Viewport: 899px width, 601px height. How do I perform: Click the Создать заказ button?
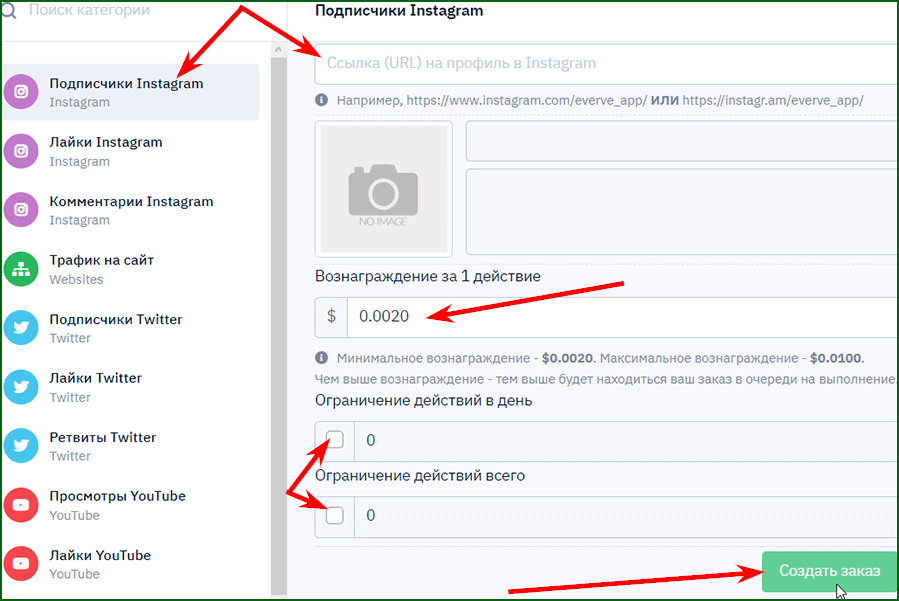829,571
